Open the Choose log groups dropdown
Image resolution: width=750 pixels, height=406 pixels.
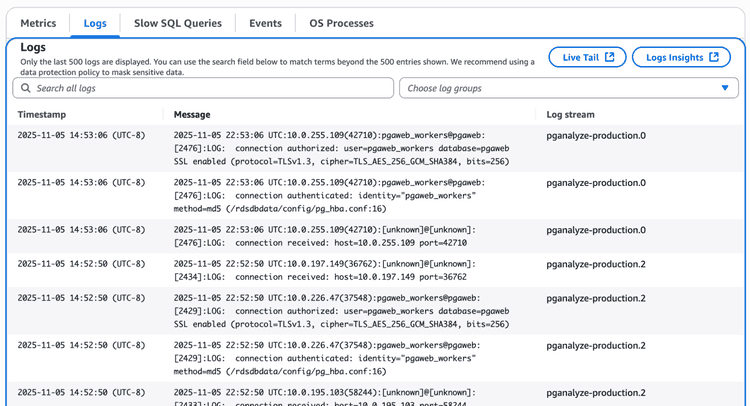coord(569,88)
